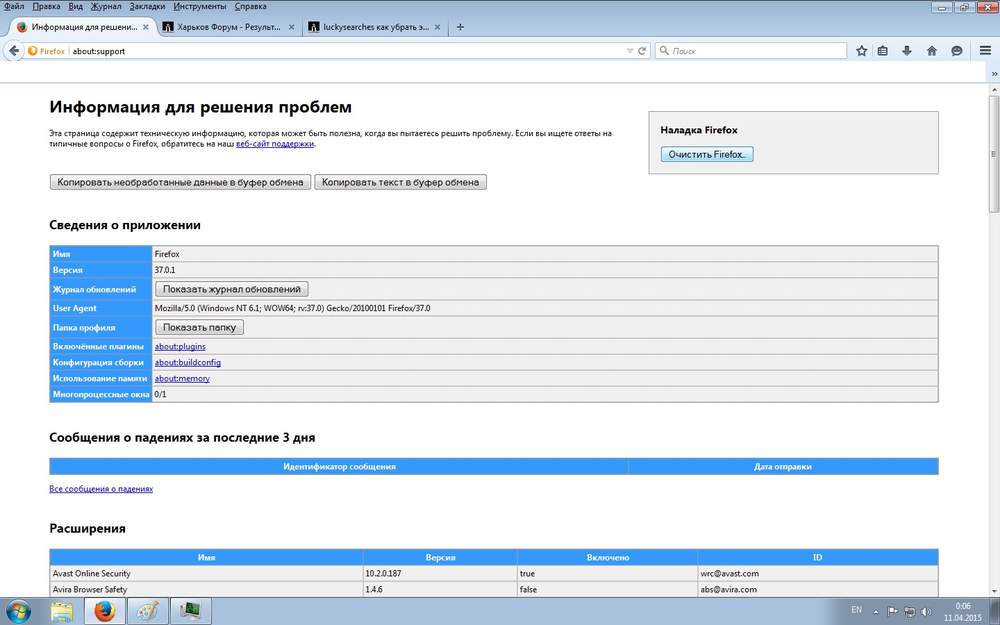Click Avast Online Security extension row name
The width and height of the screenshot is (1000, 625).
point(91,573)
